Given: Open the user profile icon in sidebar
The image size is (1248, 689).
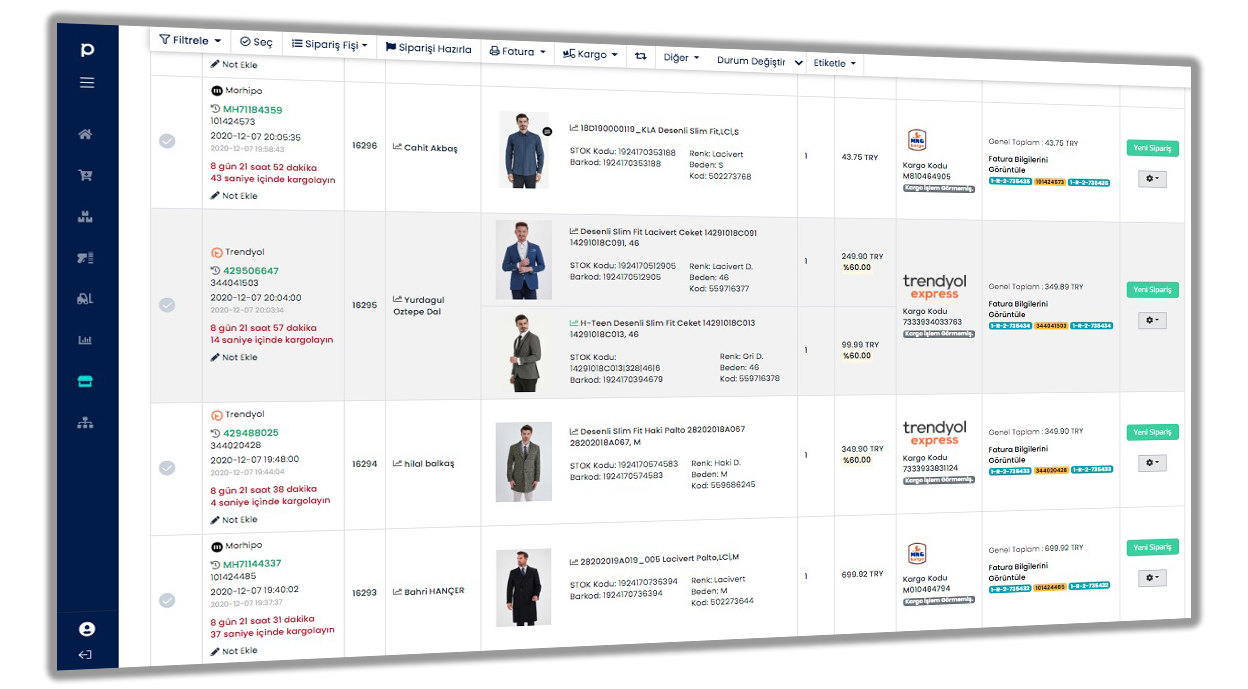Looking at the screenshot, I should 86,629.
